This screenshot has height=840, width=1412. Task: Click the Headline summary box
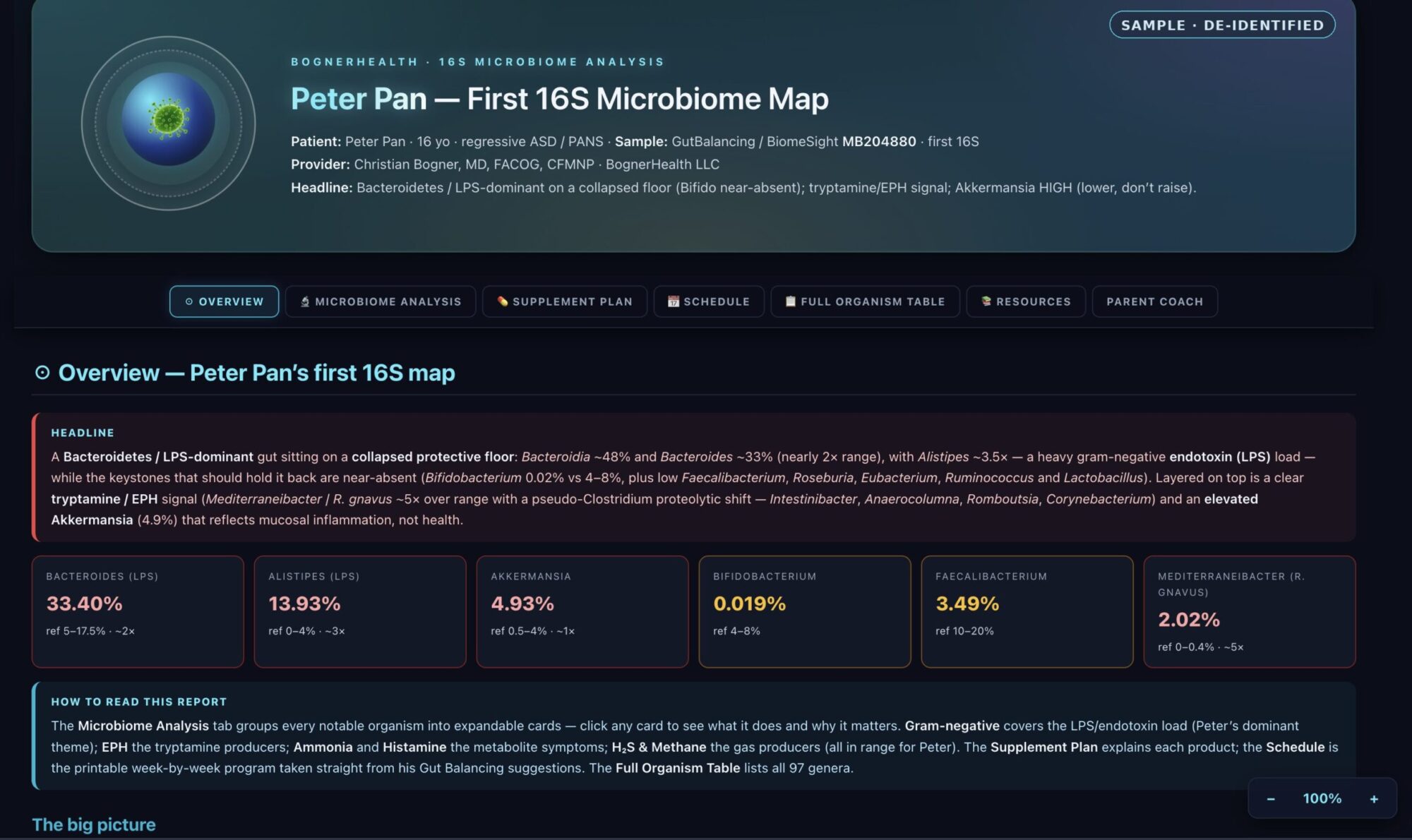694,477
